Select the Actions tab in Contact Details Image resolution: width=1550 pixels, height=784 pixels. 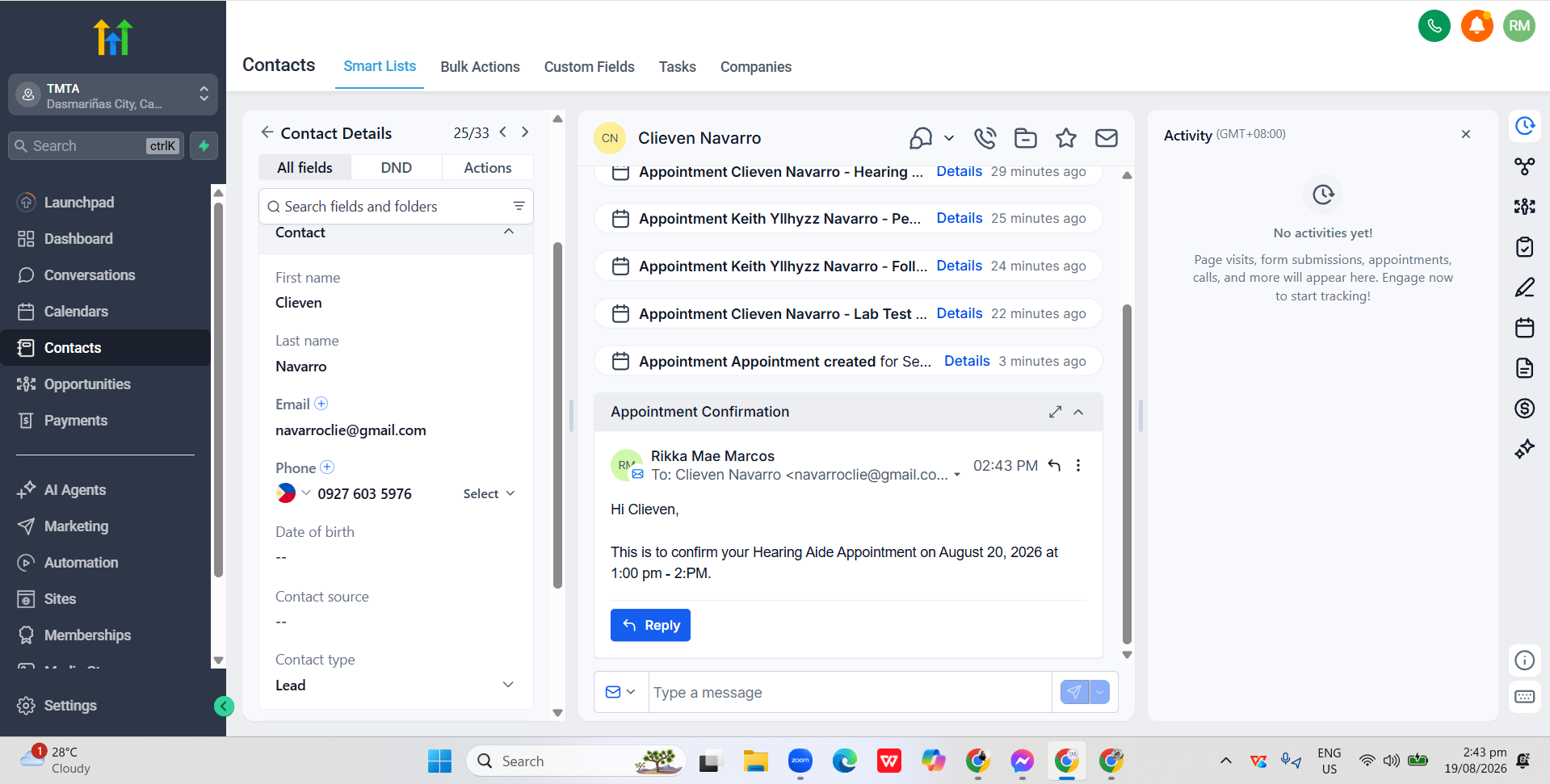(488, 168)
